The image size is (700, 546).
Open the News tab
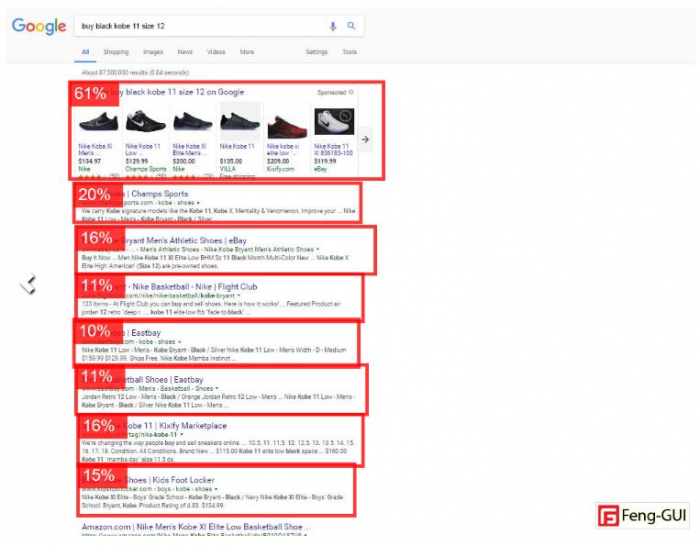click(x=185, y=52)
